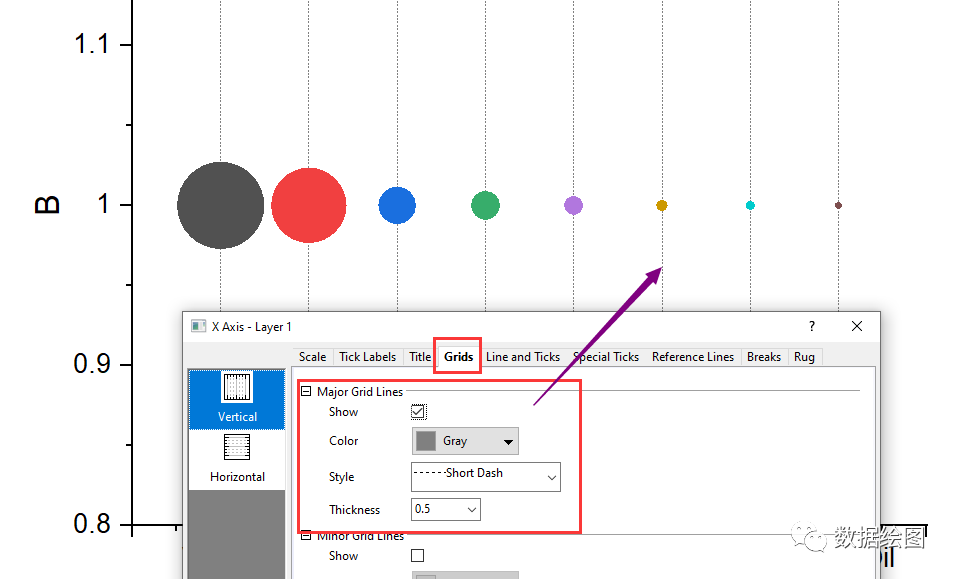Click the Style label
956x579 pixels.
pos(341,477)
